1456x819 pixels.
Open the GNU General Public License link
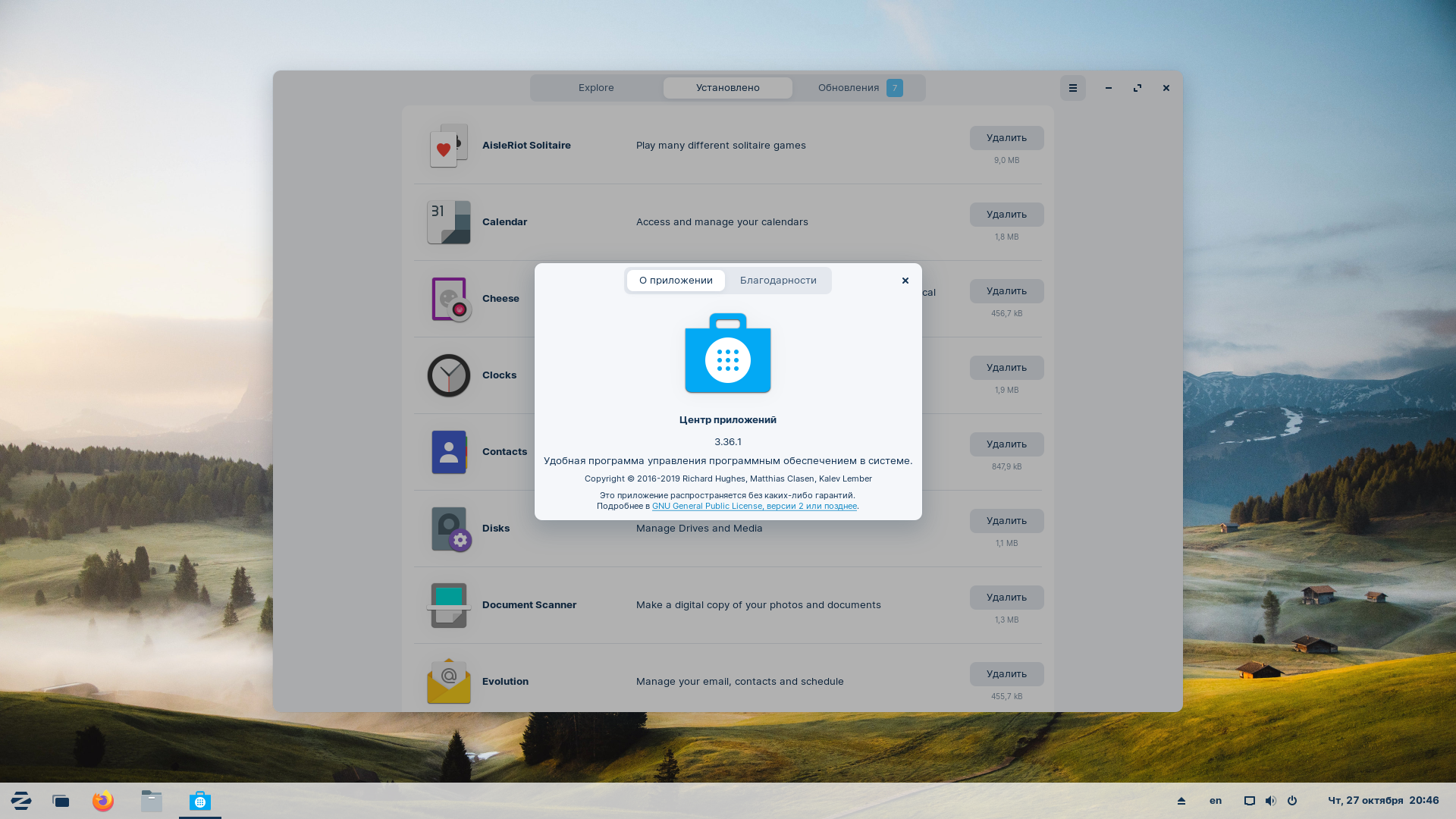pos(754,506)
